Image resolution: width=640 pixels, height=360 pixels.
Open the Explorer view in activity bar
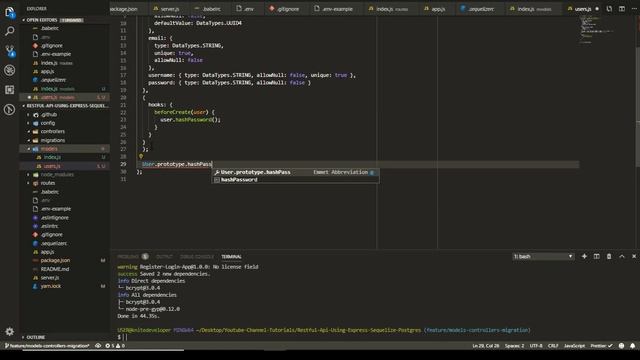tap(9, 12)
